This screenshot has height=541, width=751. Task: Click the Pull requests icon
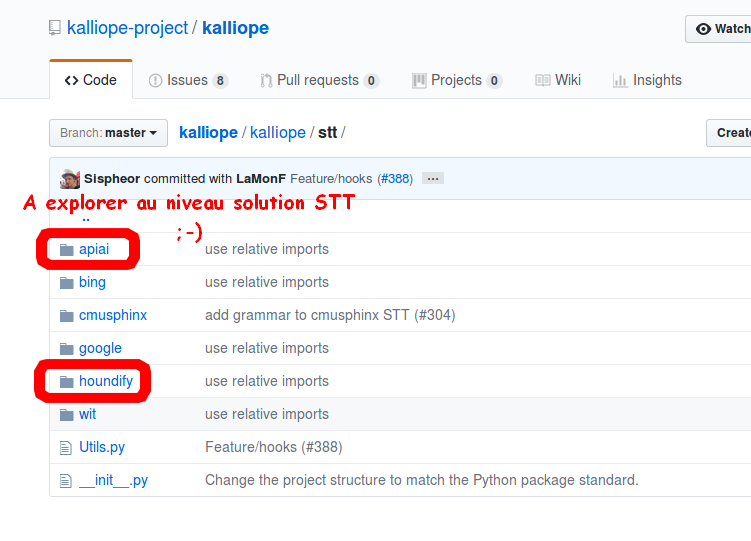[x=266, y=80]
